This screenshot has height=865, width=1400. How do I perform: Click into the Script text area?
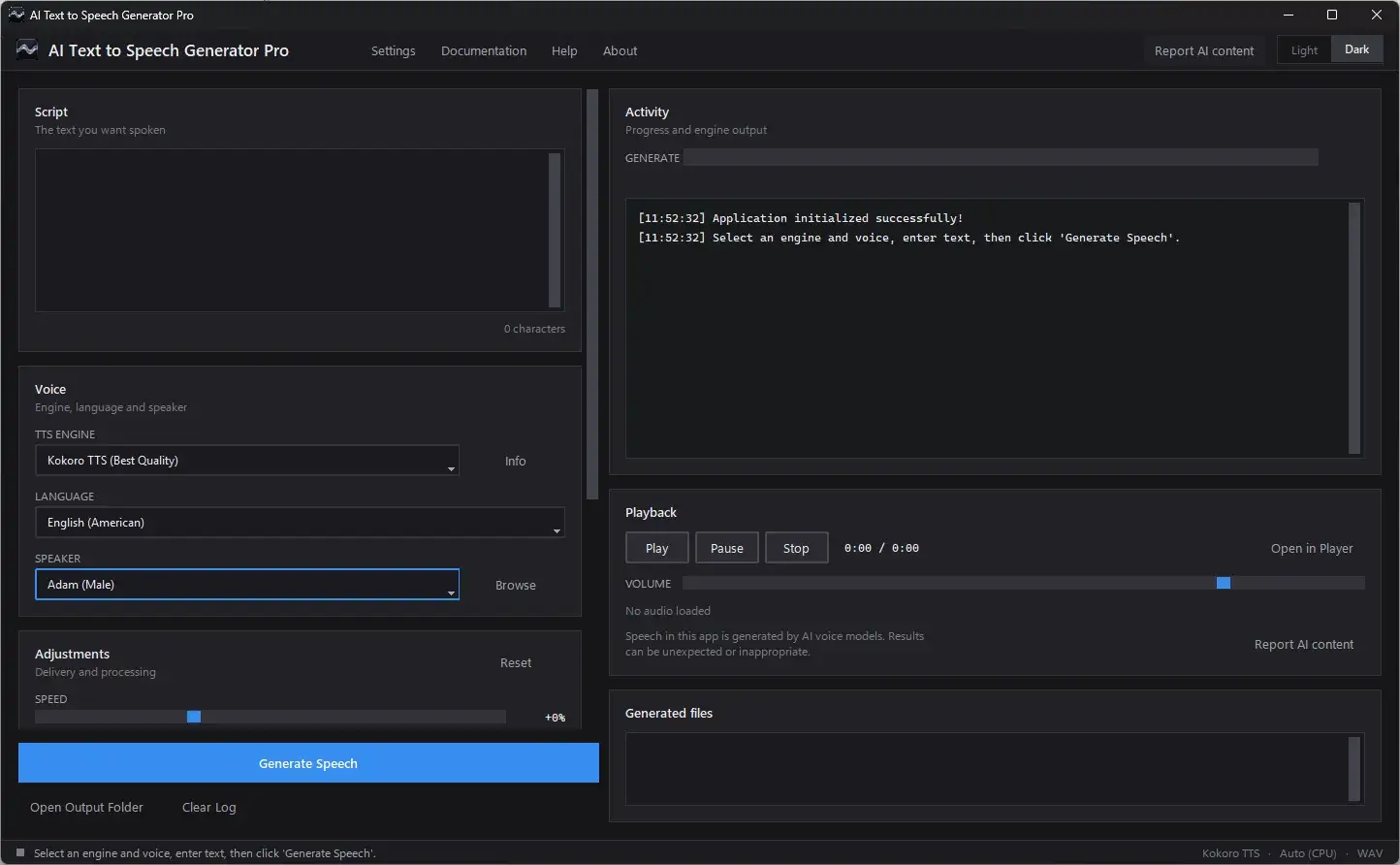[x=292, y=230]
